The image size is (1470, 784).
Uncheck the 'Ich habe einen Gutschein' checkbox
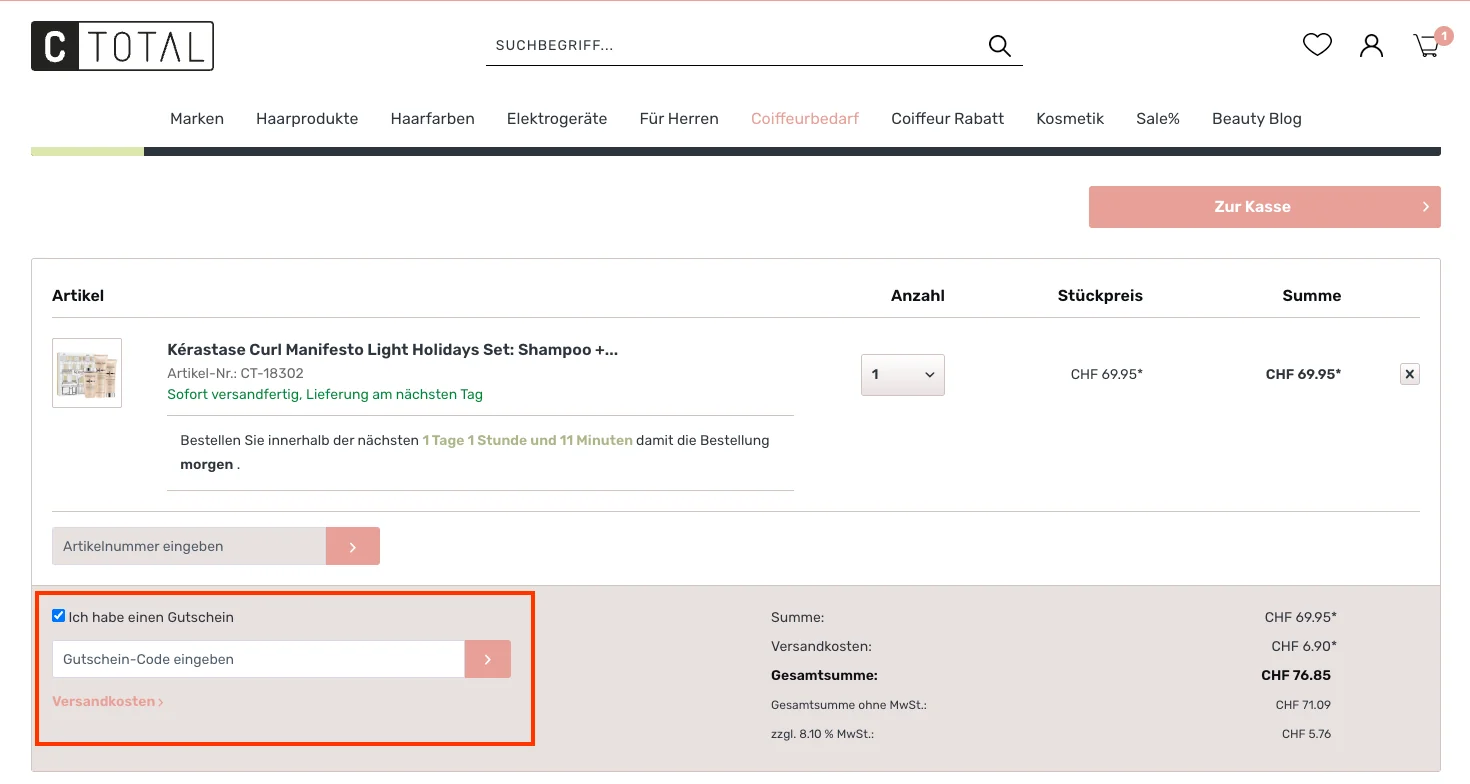58,615
